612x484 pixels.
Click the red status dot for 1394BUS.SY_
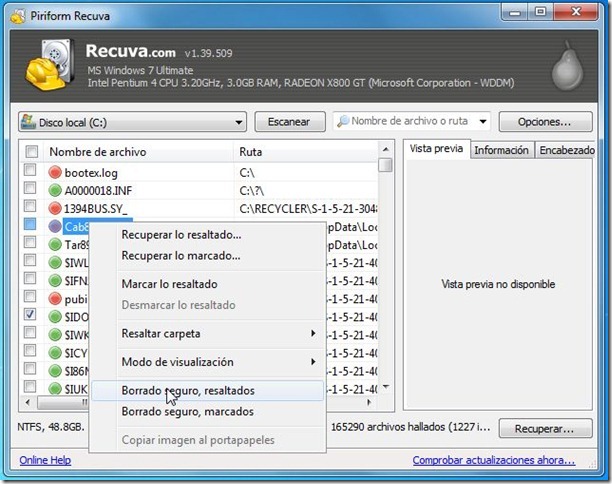point(55,208)
